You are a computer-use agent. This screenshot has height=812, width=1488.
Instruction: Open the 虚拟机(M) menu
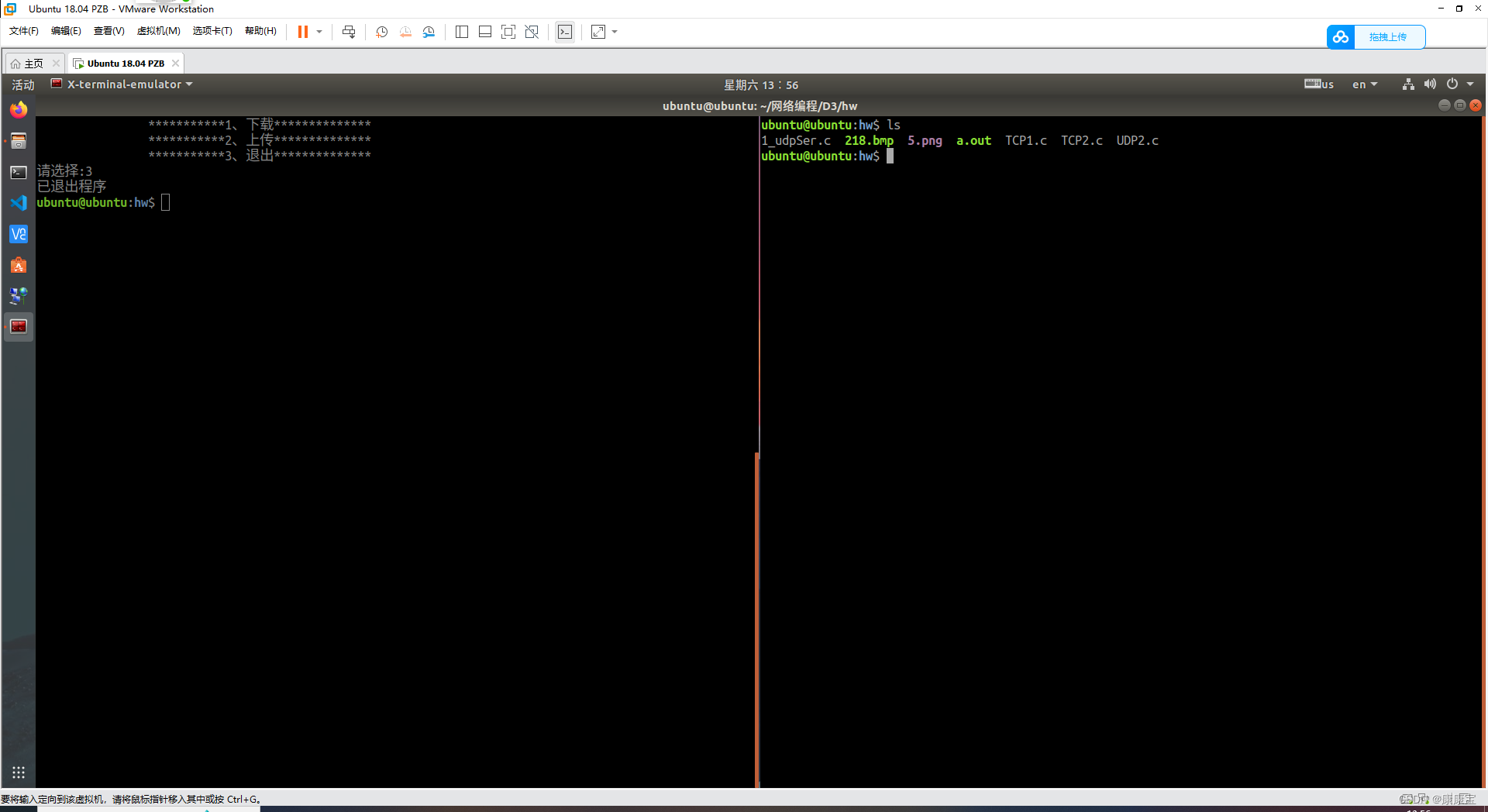(x=158, y=31)
